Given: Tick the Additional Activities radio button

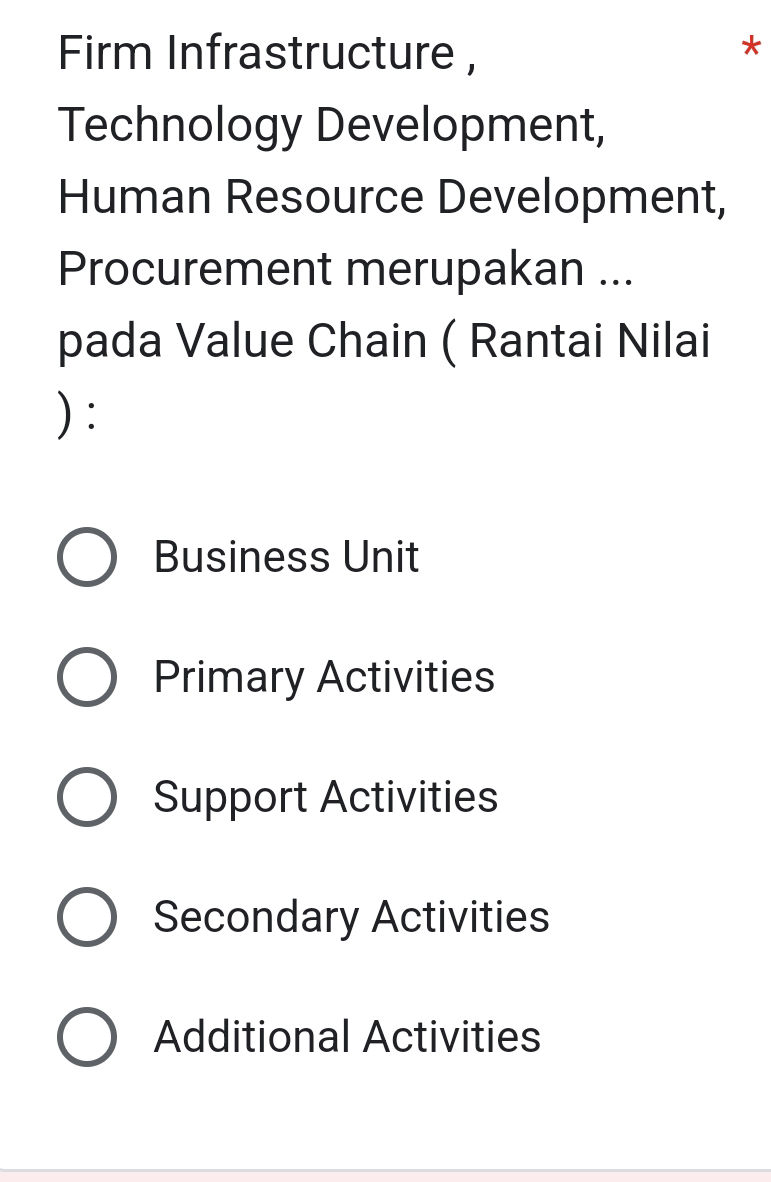Looking at the screenshot, I should pos(86,1037).
